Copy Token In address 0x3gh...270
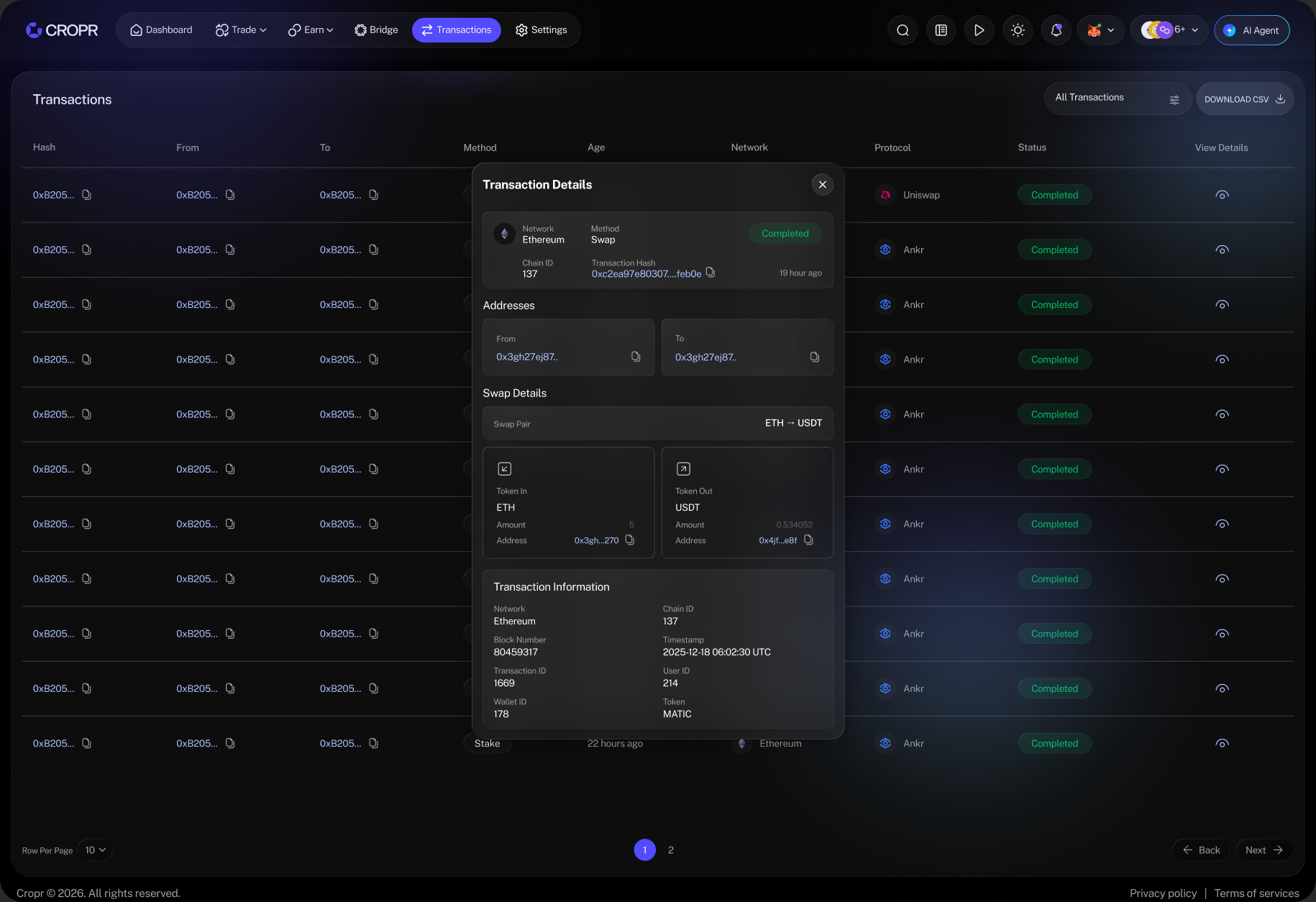1316x902 pixels. point(630,540)
